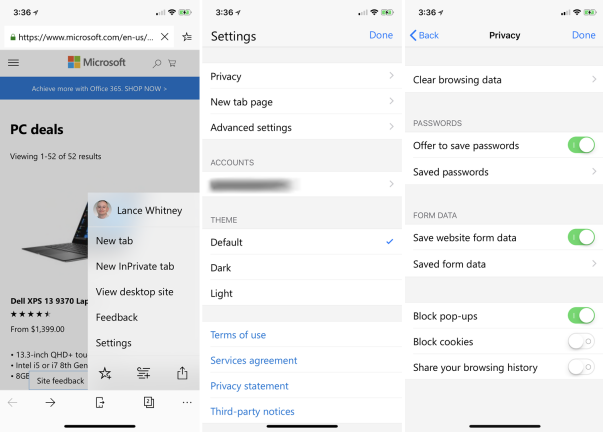This screenshot has width=603, height=432.
Task: Tap Office 365 Shop Now banner
Action: pos(100,88)
